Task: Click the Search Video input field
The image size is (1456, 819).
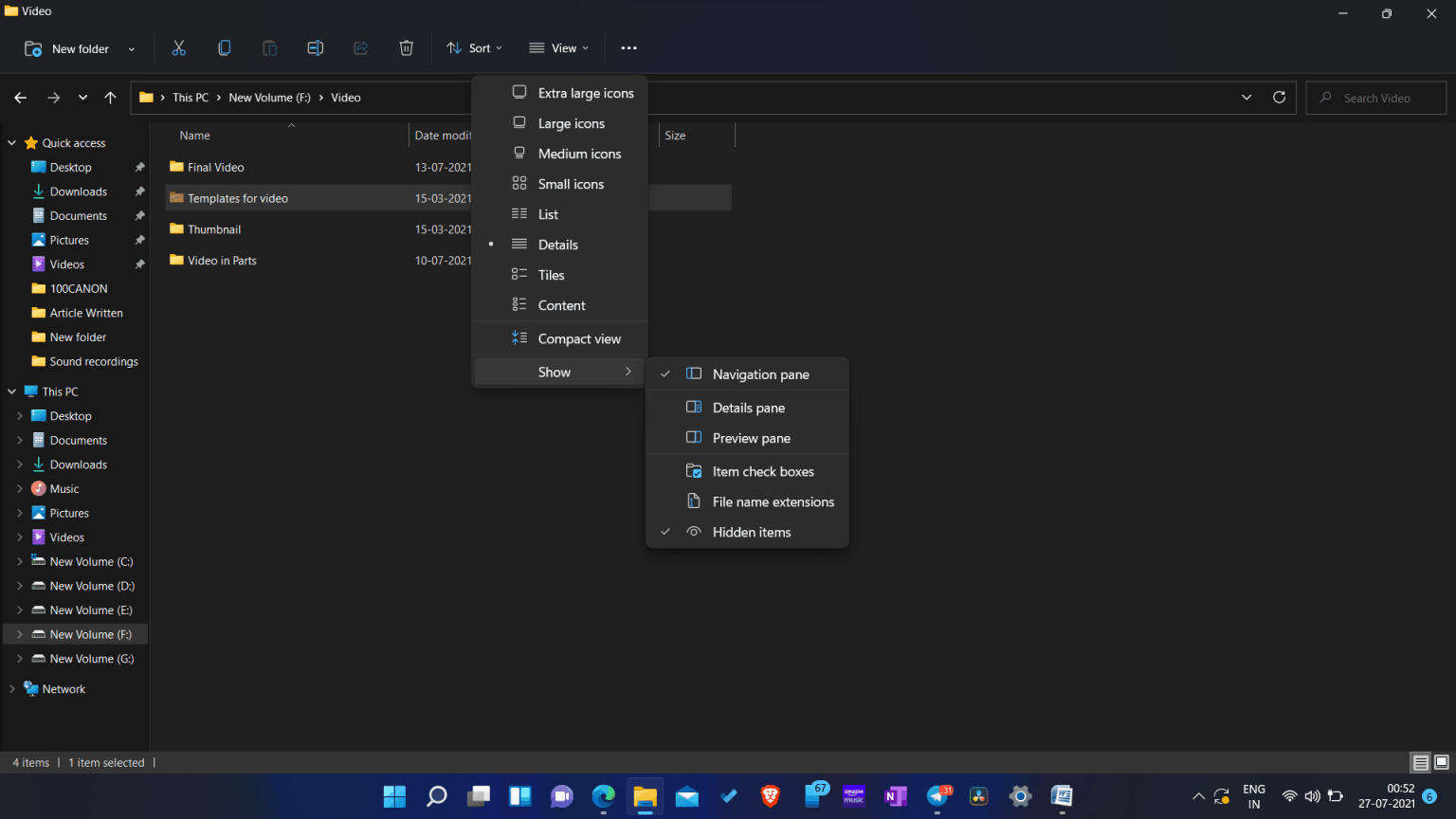Action: point(1375,97)
